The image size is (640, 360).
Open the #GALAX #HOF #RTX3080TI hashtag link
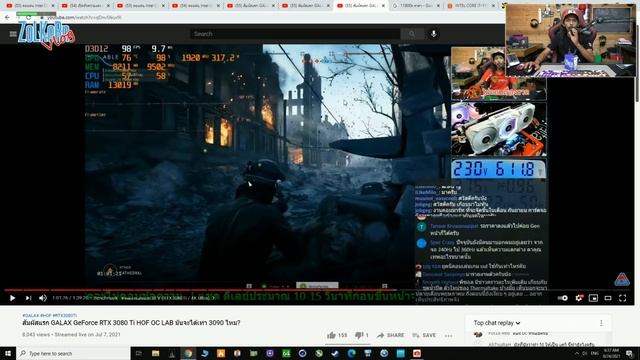pyautogui.click(x=49, y=316)
